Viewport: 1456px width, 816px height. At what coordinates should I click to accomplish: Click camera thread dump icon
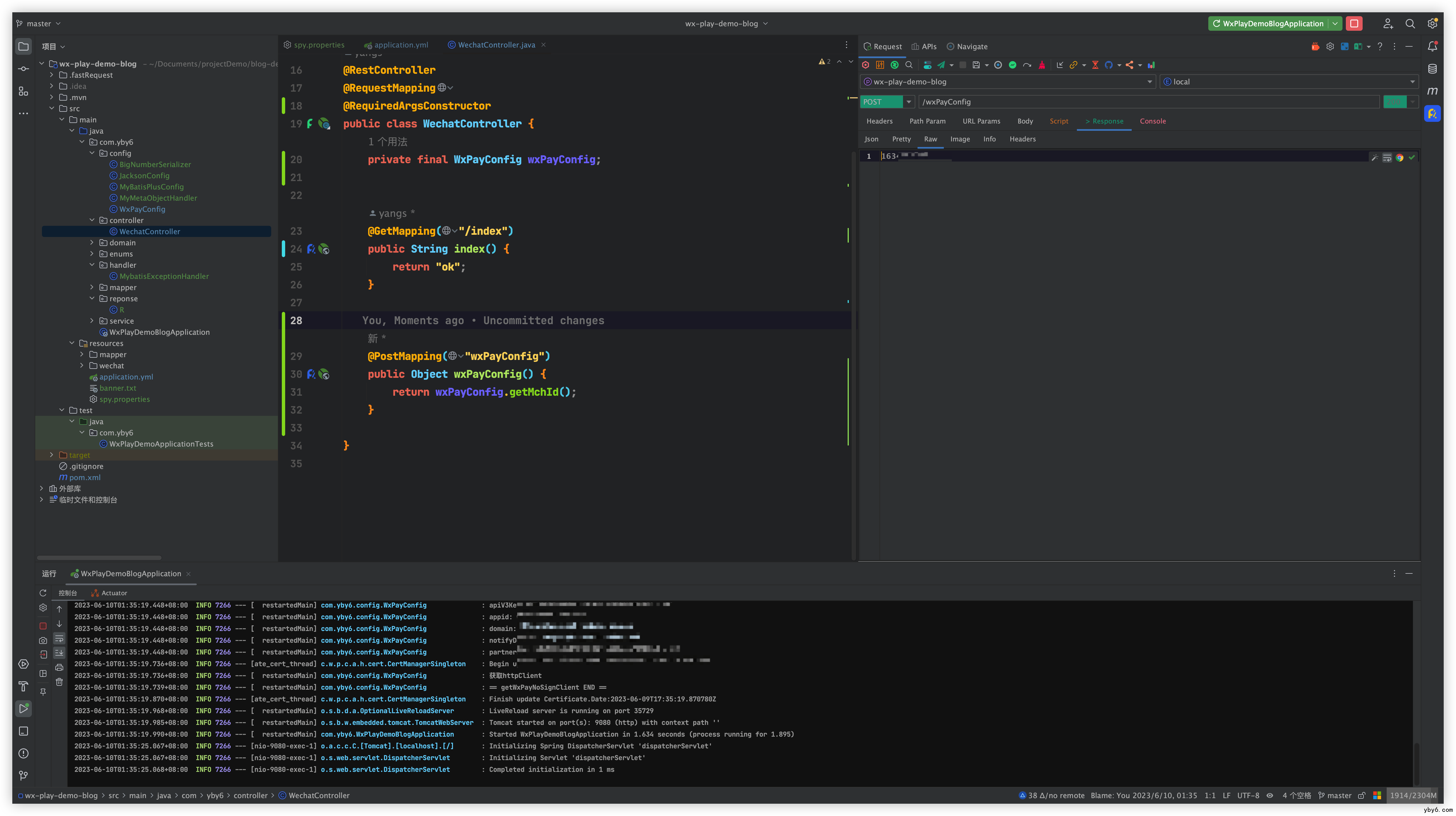43,640
